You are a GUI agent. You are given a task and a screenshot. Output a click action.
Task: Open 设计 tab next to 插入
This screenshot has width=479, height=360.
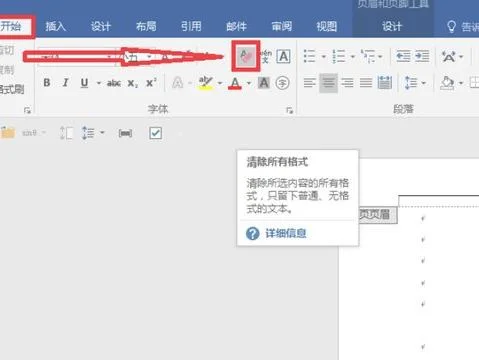[101, 26]
